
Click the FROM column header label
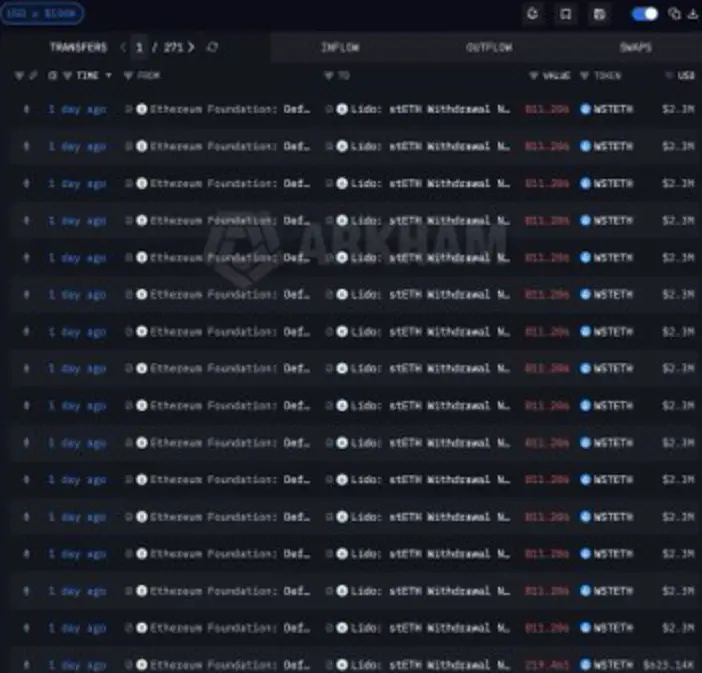148,75
